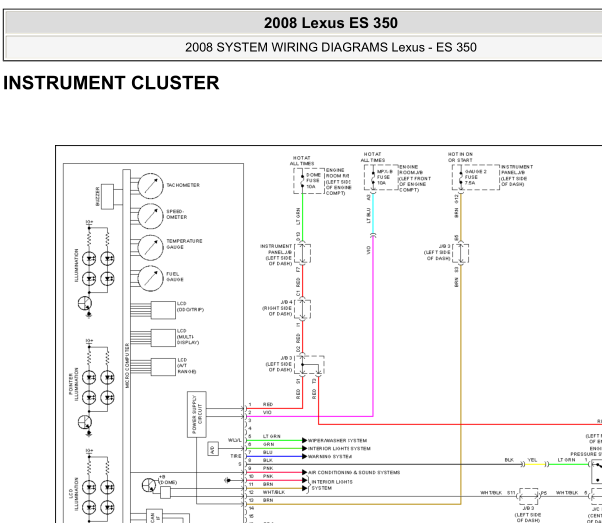Click the 'GRN' label at connector pin 6

point(268,444)
